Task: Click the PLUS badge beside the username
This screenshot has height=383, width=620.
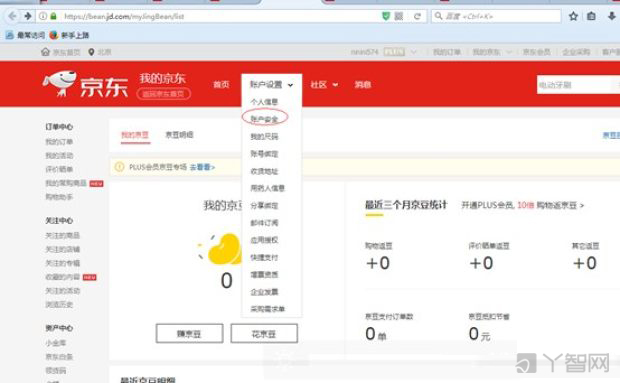Action: pyautogui.click(x=394, y=52)
